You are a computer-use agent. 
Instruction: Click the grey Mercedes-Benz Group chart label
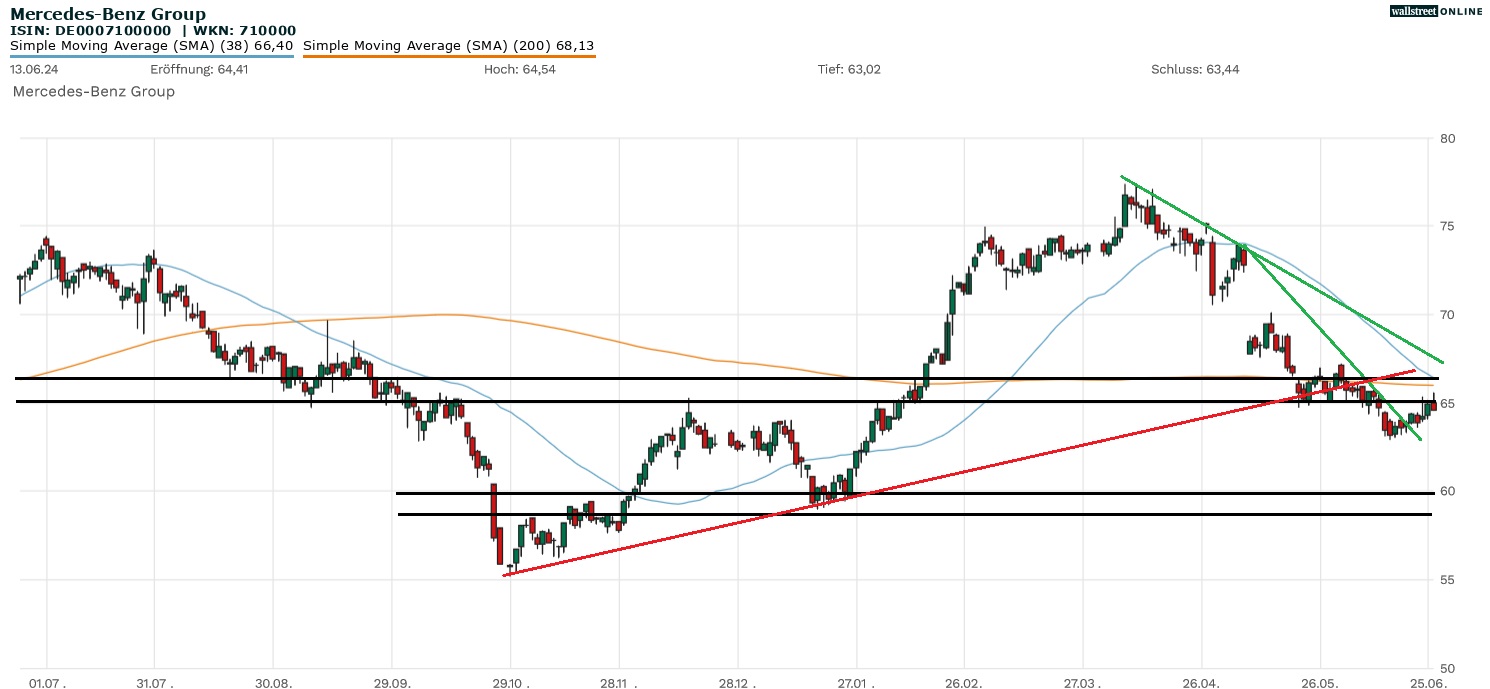pos(93,91)
